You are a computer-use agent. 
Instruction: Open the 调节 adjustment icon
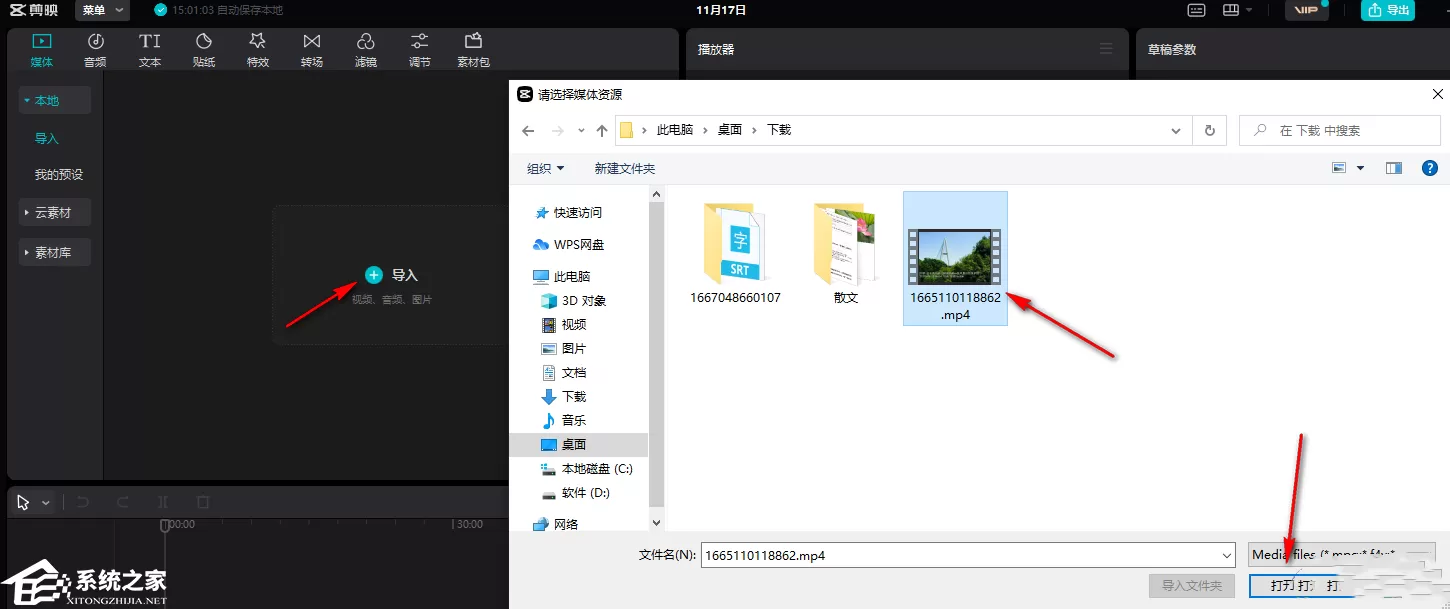tap(420, 41)
